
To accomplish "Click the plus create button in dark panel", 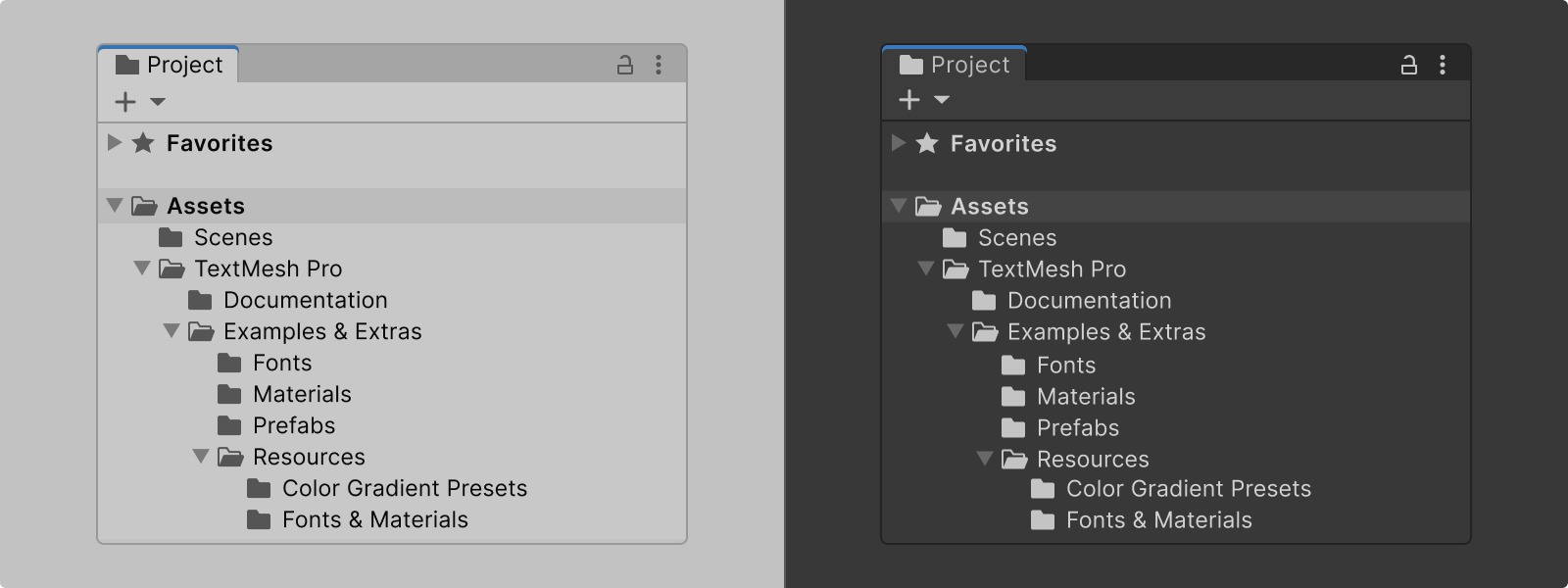I will pos(909,100).
